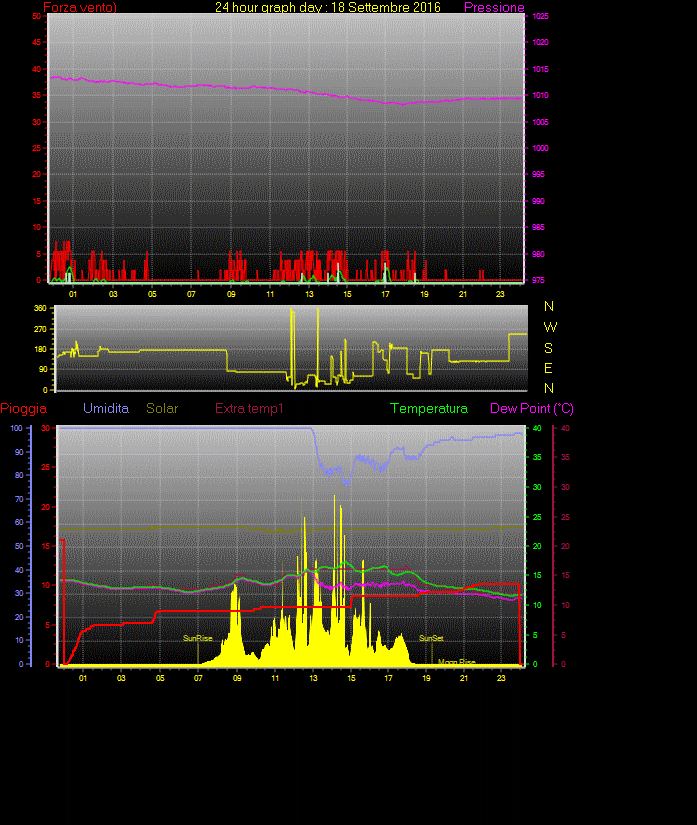The width and height of the screenshot is (697, 825).
Task: Click the W compass direction letter
Action: tap(549, 327)
